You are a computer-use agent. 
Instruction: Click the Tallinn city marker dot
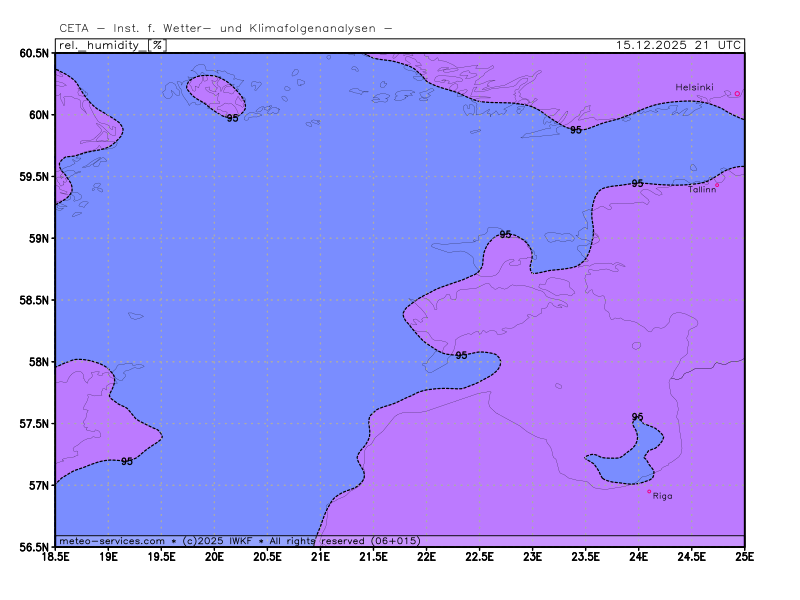[717, 184]
